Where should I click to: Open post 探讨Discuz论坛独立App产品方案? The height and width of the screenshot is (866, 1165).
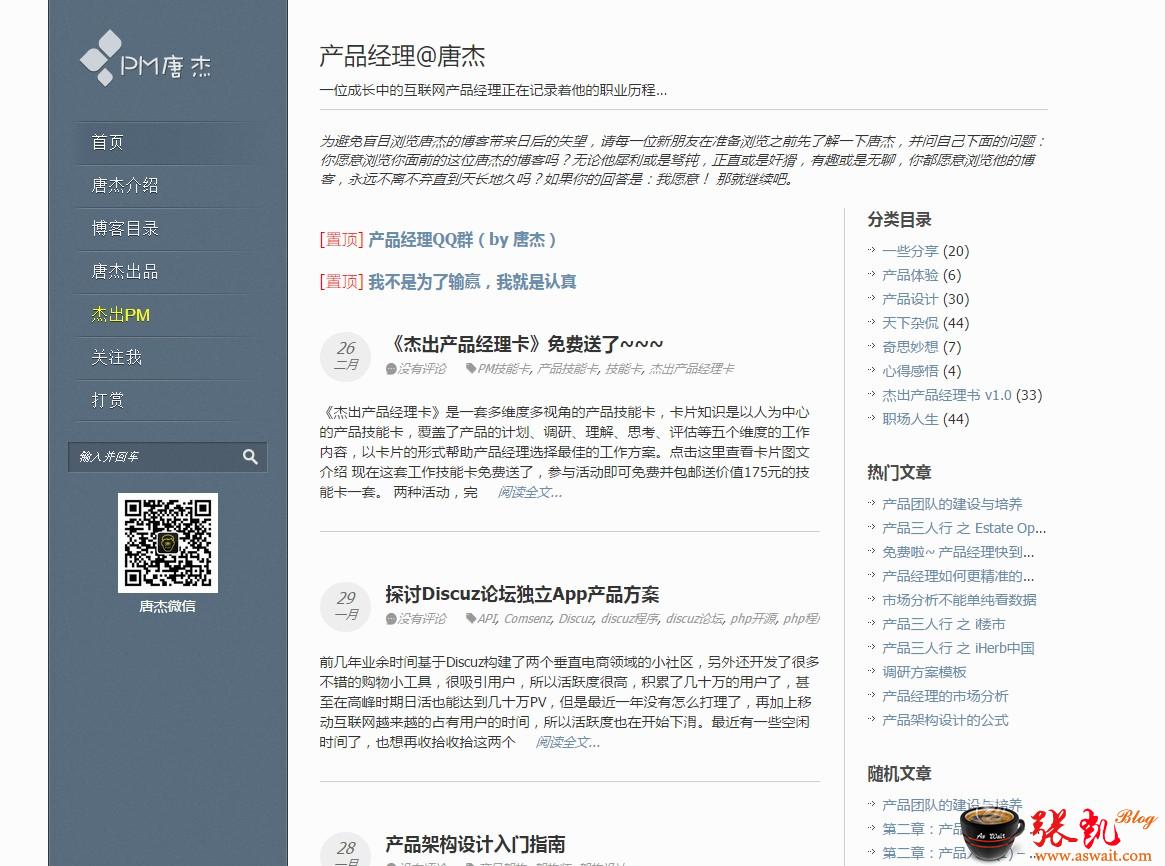[522, 594]
